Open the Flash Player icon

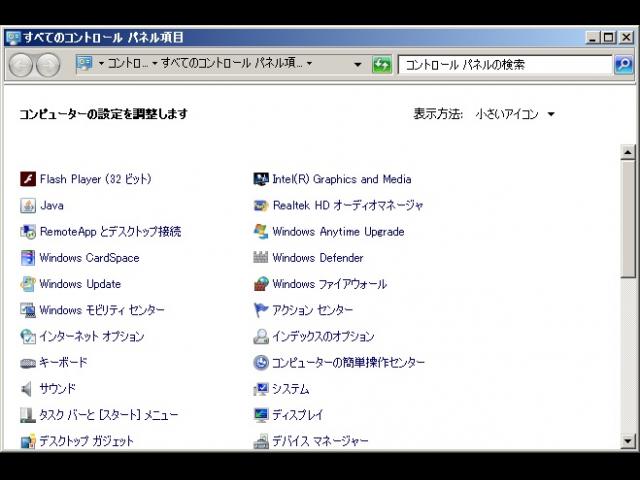pos(28,180)
